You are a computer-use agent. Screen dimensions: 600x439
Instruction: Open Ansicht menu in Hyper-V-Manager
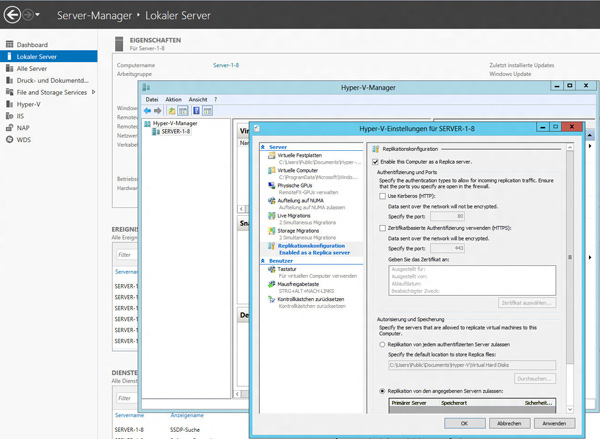pos(198,99)
